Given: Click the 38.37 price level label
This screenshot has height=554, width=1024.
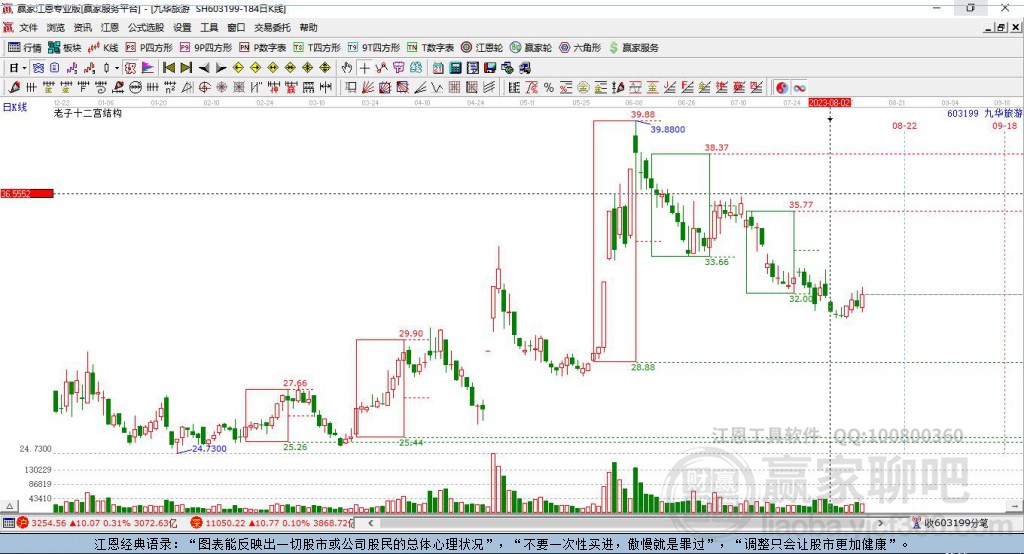Looking at the screenshot, I should pyautogui.click(x=716, y=148).
